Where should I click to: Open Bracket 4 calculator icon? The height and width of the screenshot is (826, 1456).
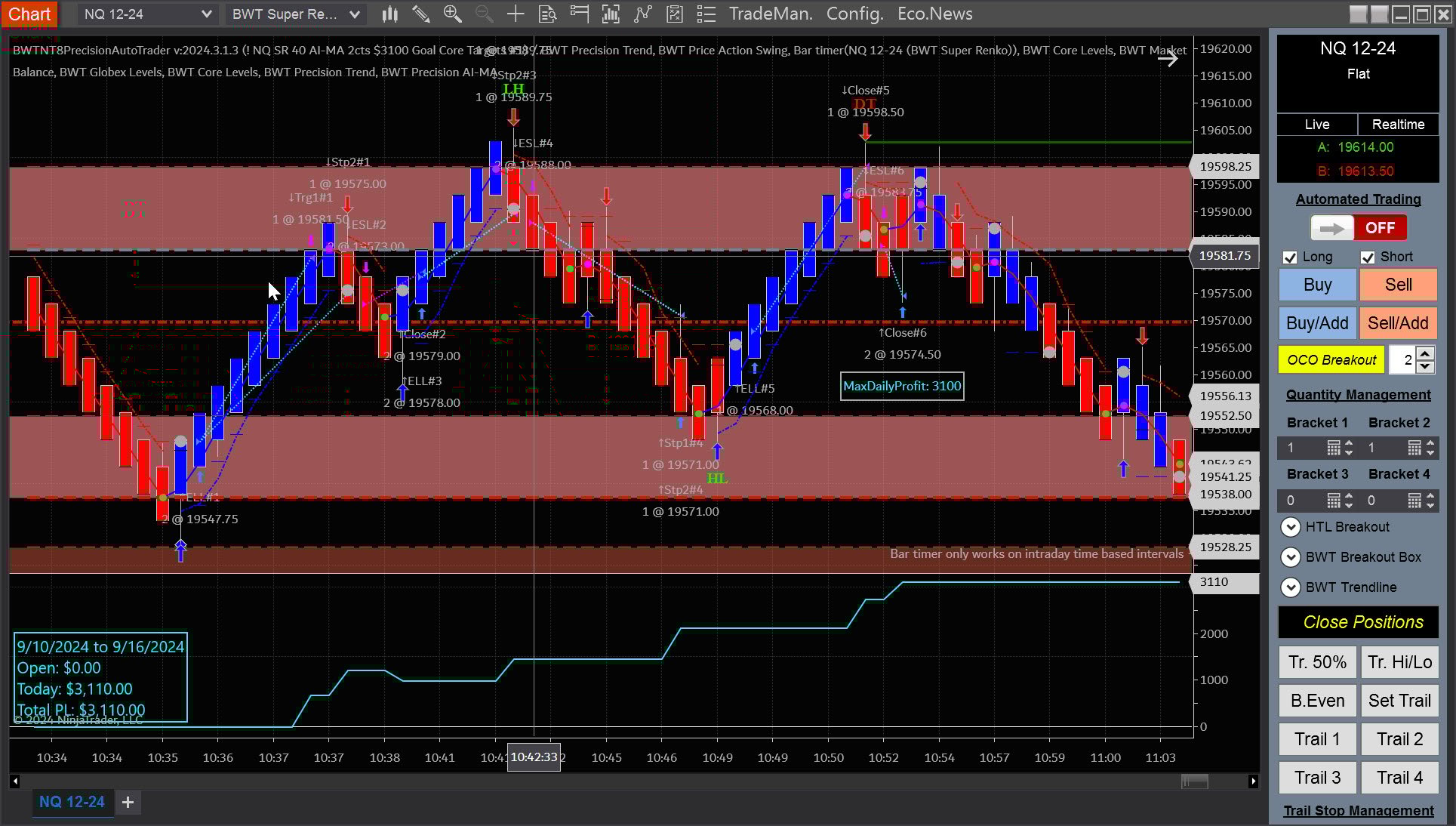point(1414,500)
